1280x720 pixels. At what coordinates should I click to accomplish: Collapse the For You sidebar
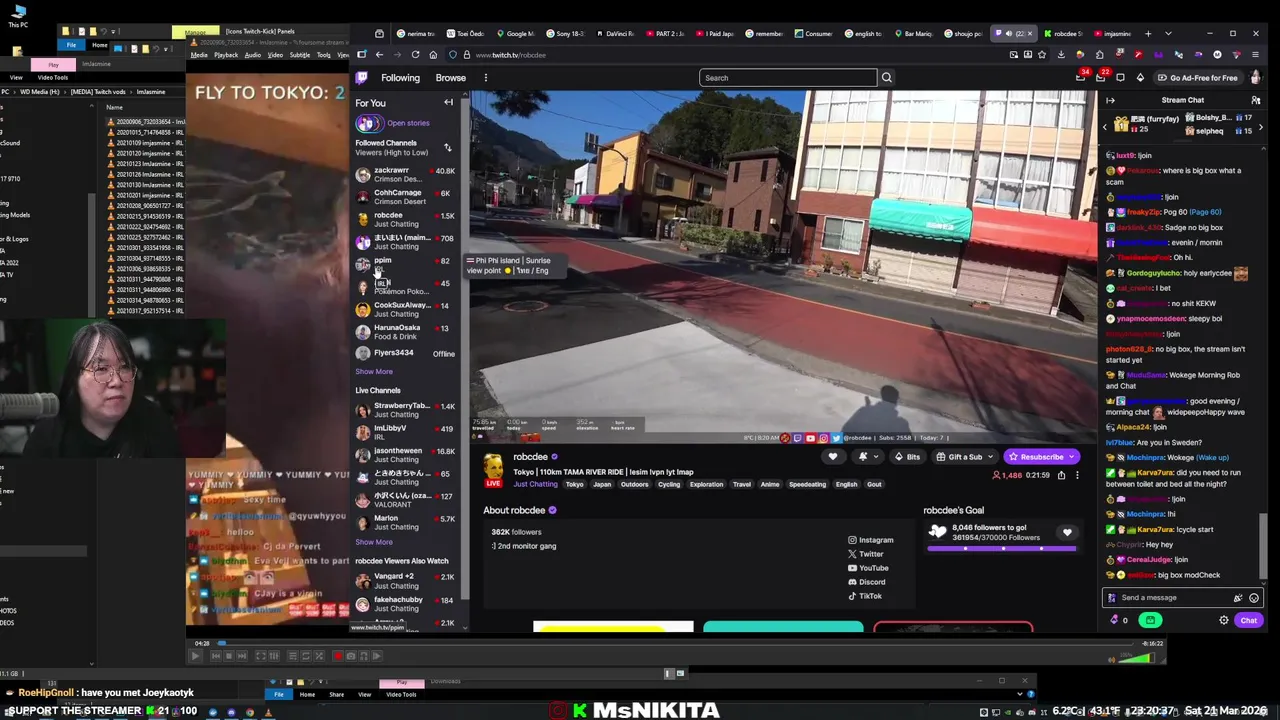point(448,103)
